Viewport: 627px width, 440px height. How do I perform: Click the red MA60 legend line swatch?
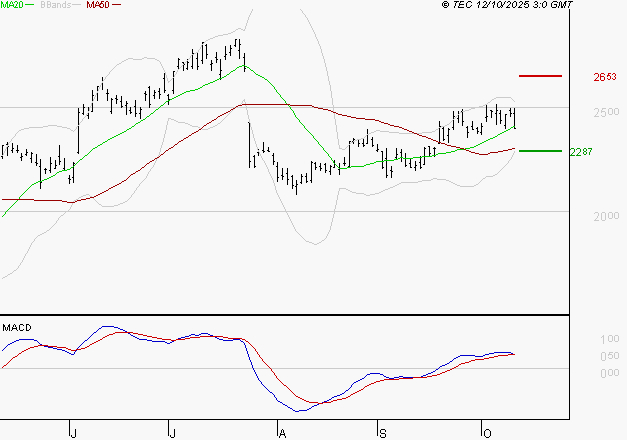tap(119, 6)
